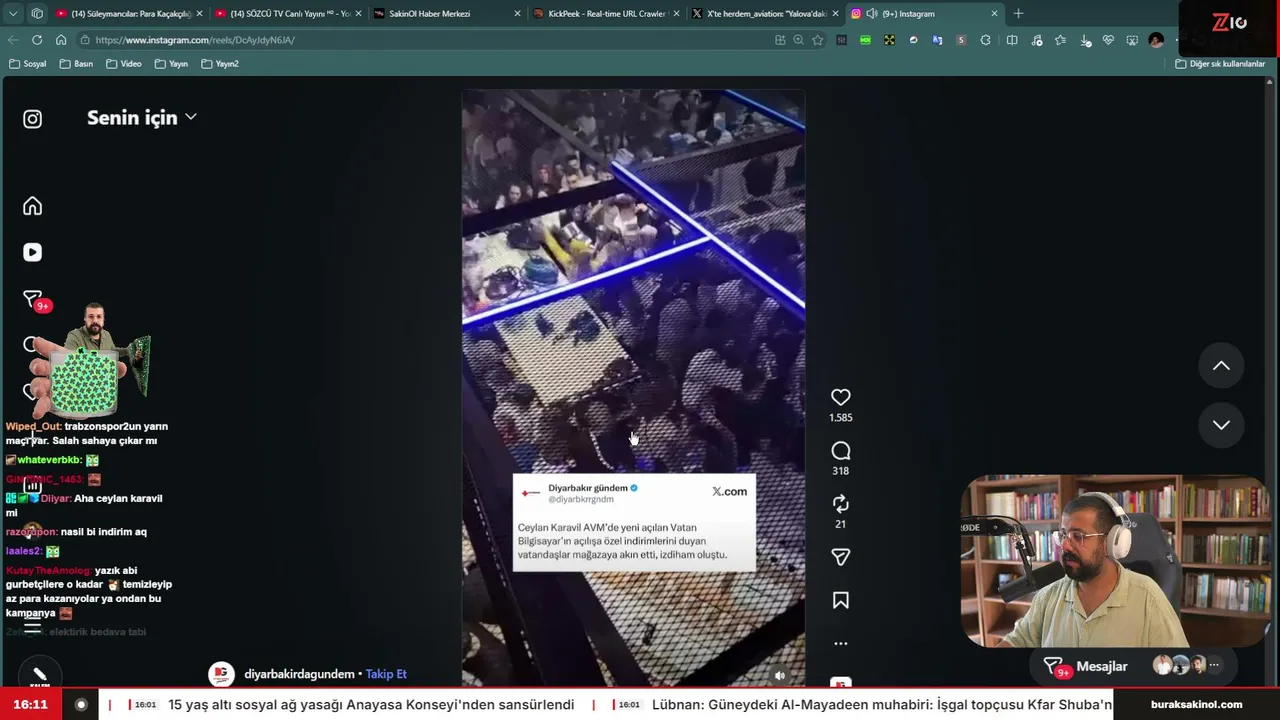Screen dimensions: 1280x720
Task: Click the "1.585" likes count
Action: [x=841, y=418]
